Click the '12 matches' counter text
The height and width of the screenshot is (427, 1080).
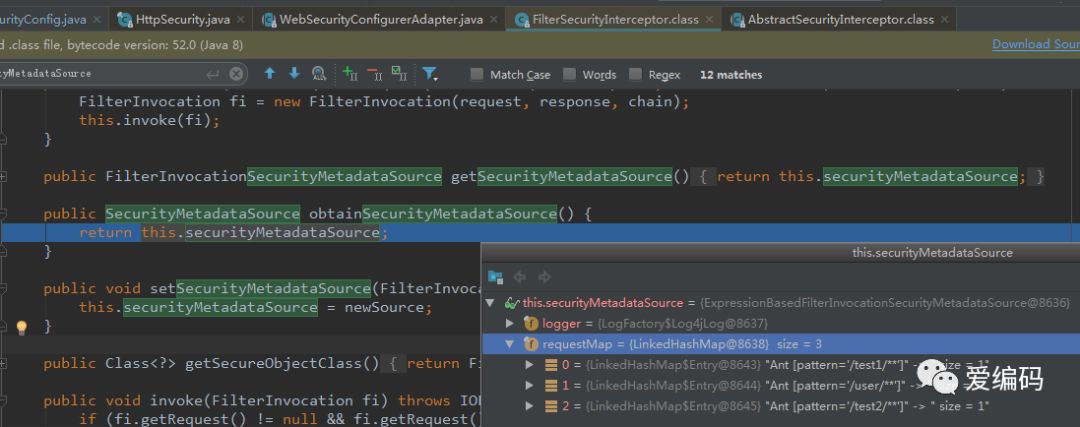pos(731,74)
